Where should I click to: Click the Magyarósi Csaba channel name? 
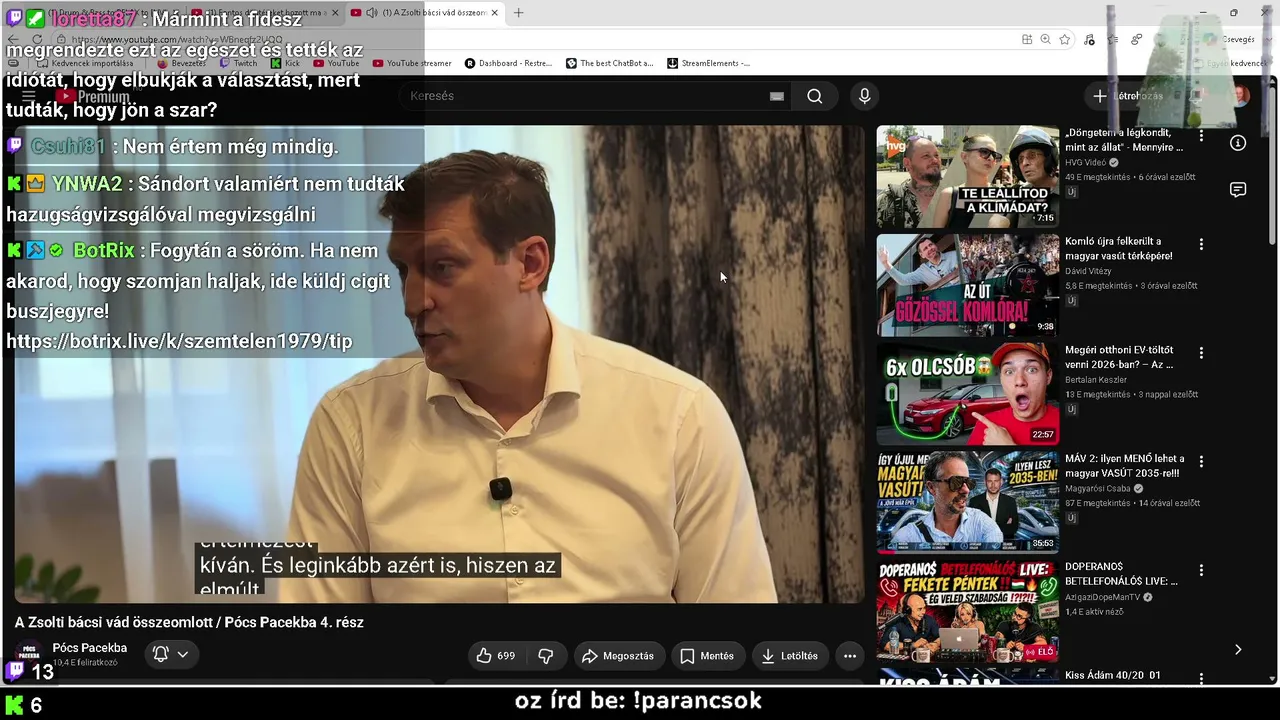(x=1097, y=489)
